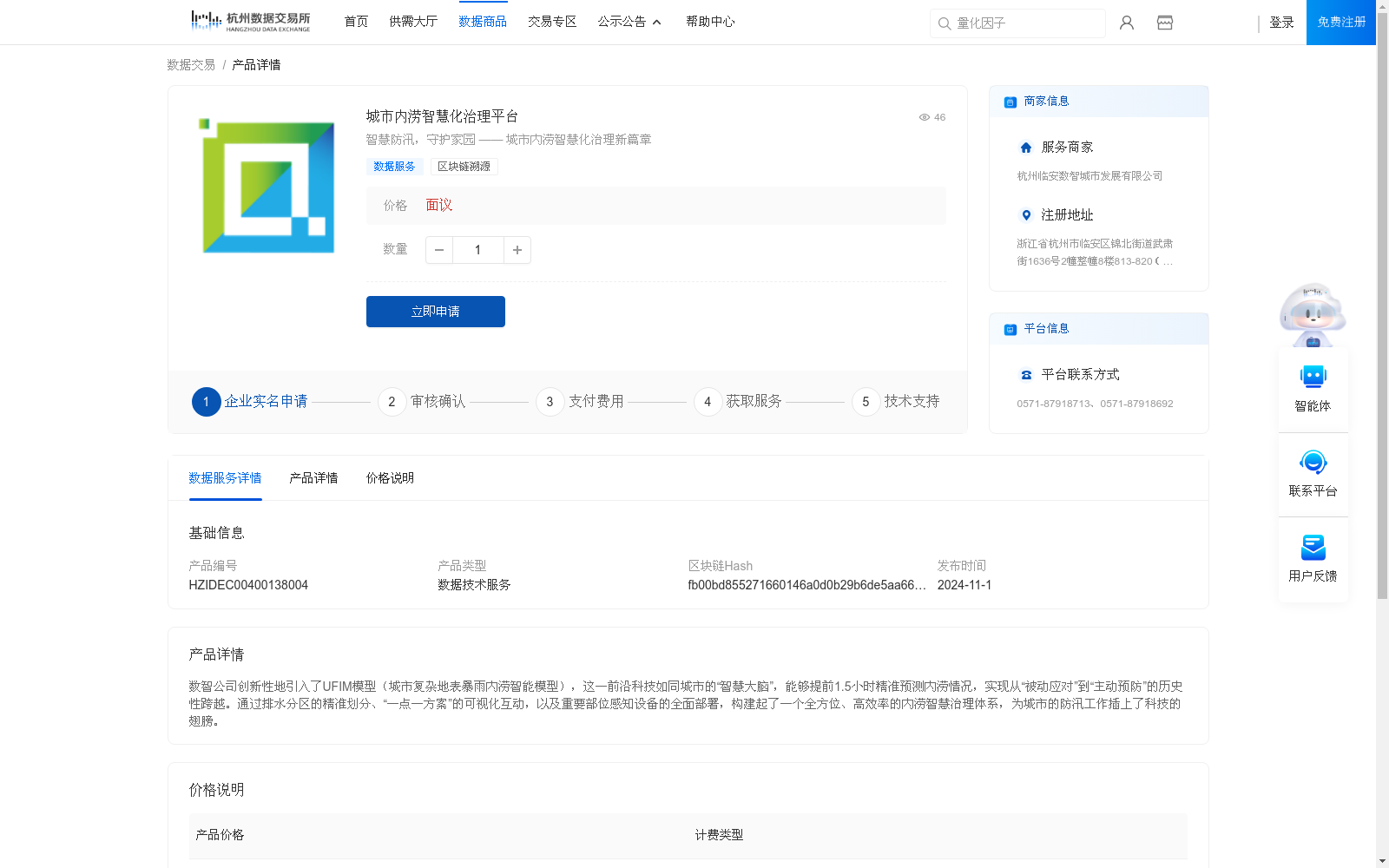Image resolution: width=1389 pixels, height=868 pixels.
Task: Click step 5 技术支持
Action: coord(896,402)
